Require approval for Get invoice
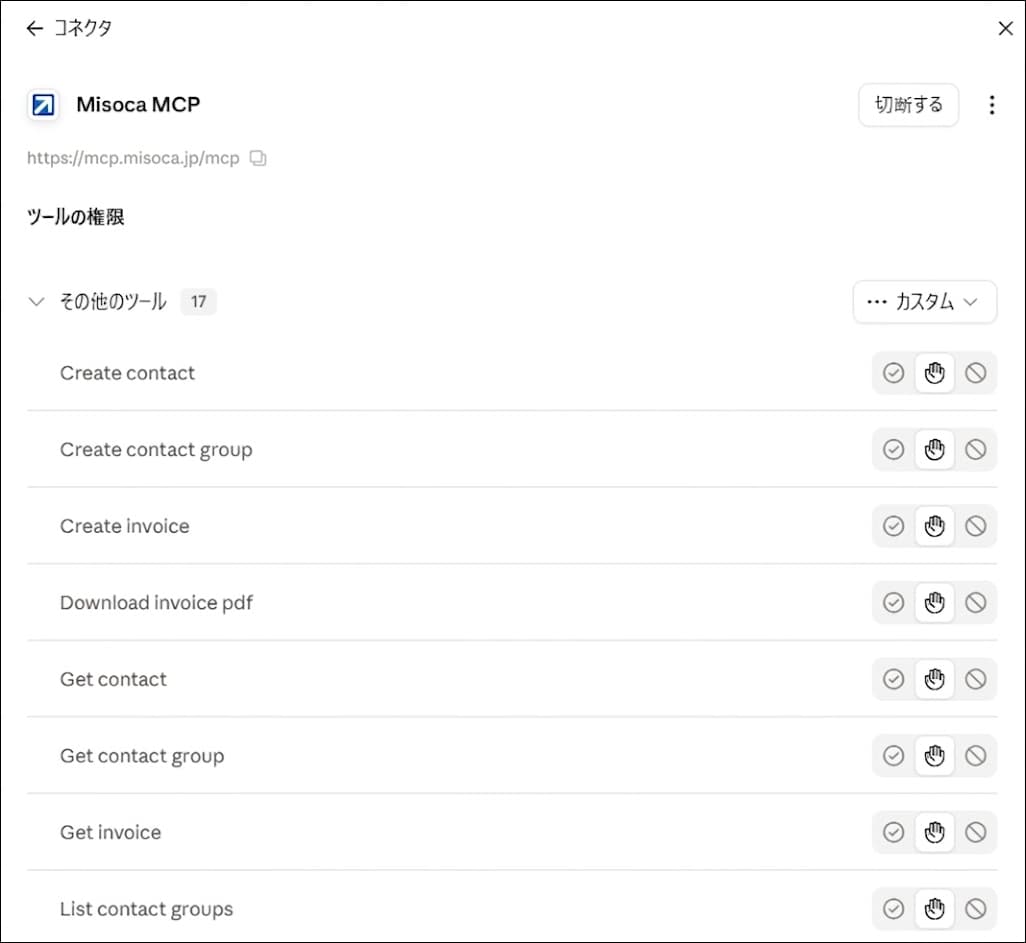1026x943 pixels. click(x=934, y=832)
